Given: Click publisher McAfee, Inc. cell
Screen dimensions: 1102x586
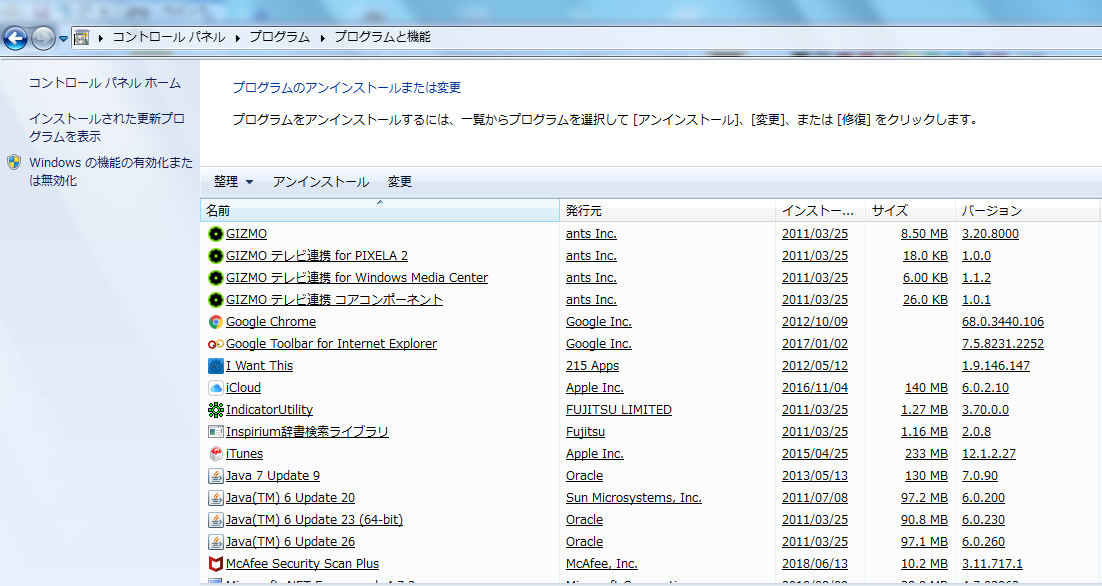Looking at the screenshot, I should [x=602, y=564].
